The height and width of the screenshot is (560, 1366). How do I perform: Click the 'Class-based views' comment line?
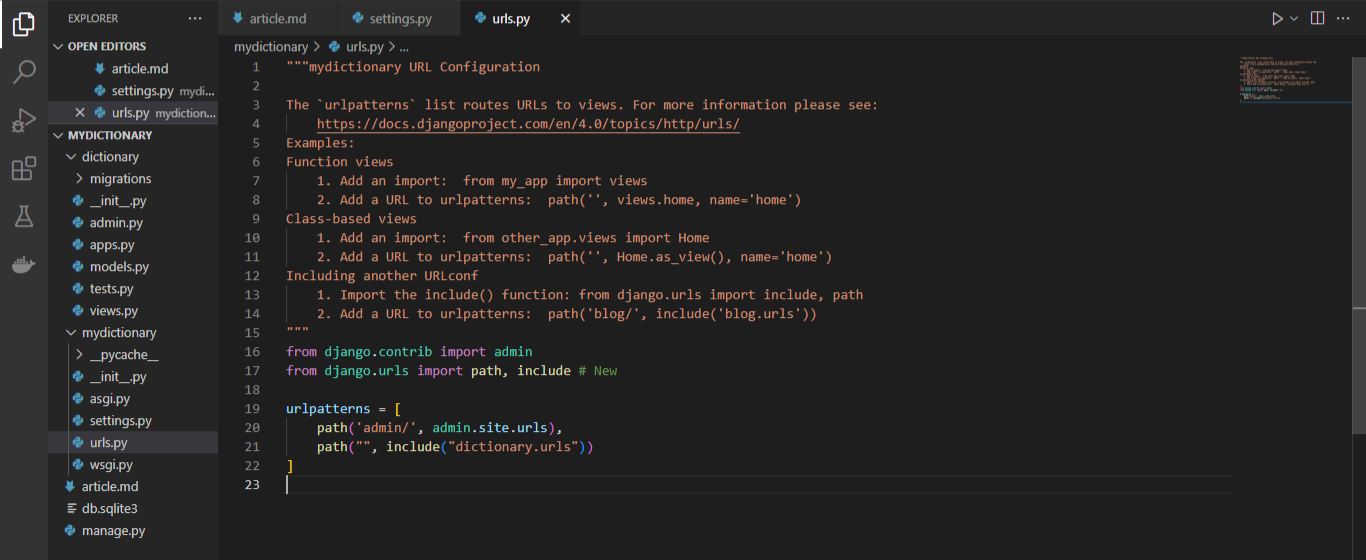coord(351,219)
